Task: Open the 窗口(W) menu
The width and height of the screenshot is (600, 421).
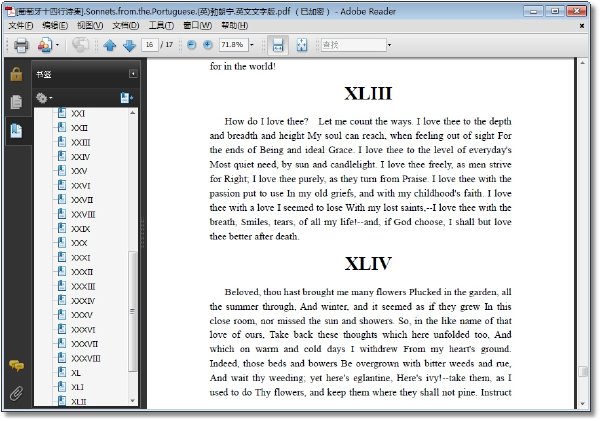Action: [197, 26]
